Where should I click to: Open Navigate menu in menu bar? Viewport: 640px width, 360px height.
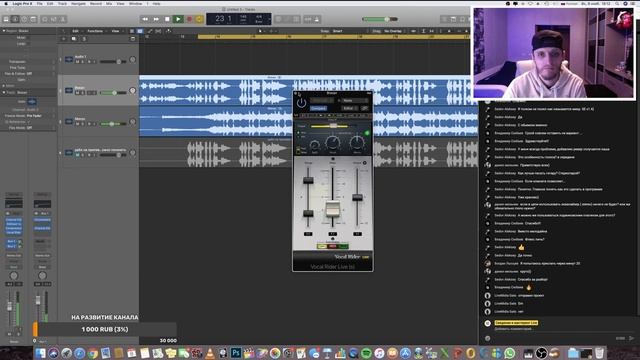[78, 4]
